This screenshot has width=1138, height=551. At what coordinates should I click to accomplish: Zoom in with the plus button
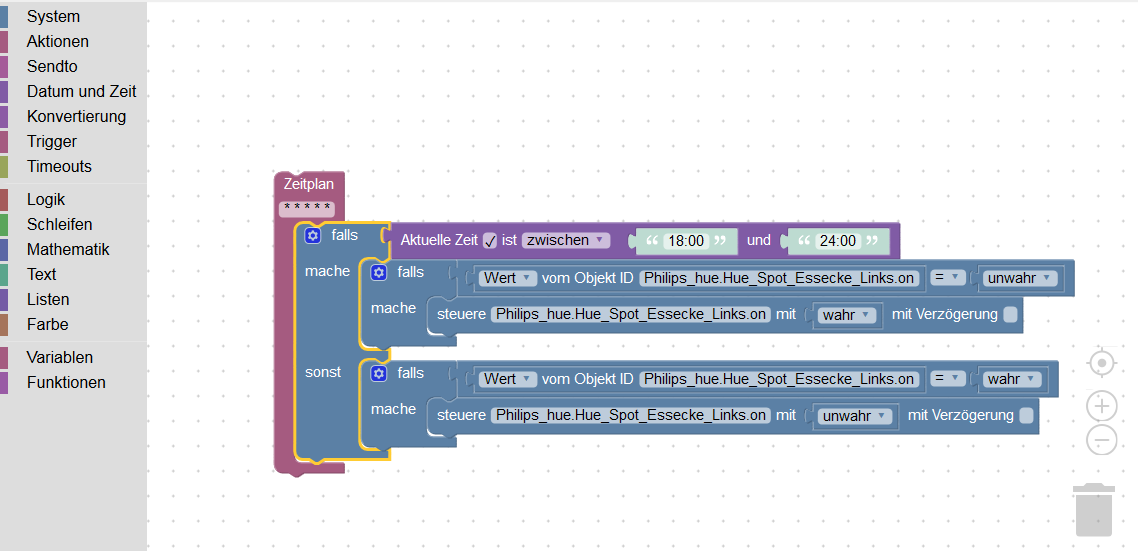coord(1102,406)
